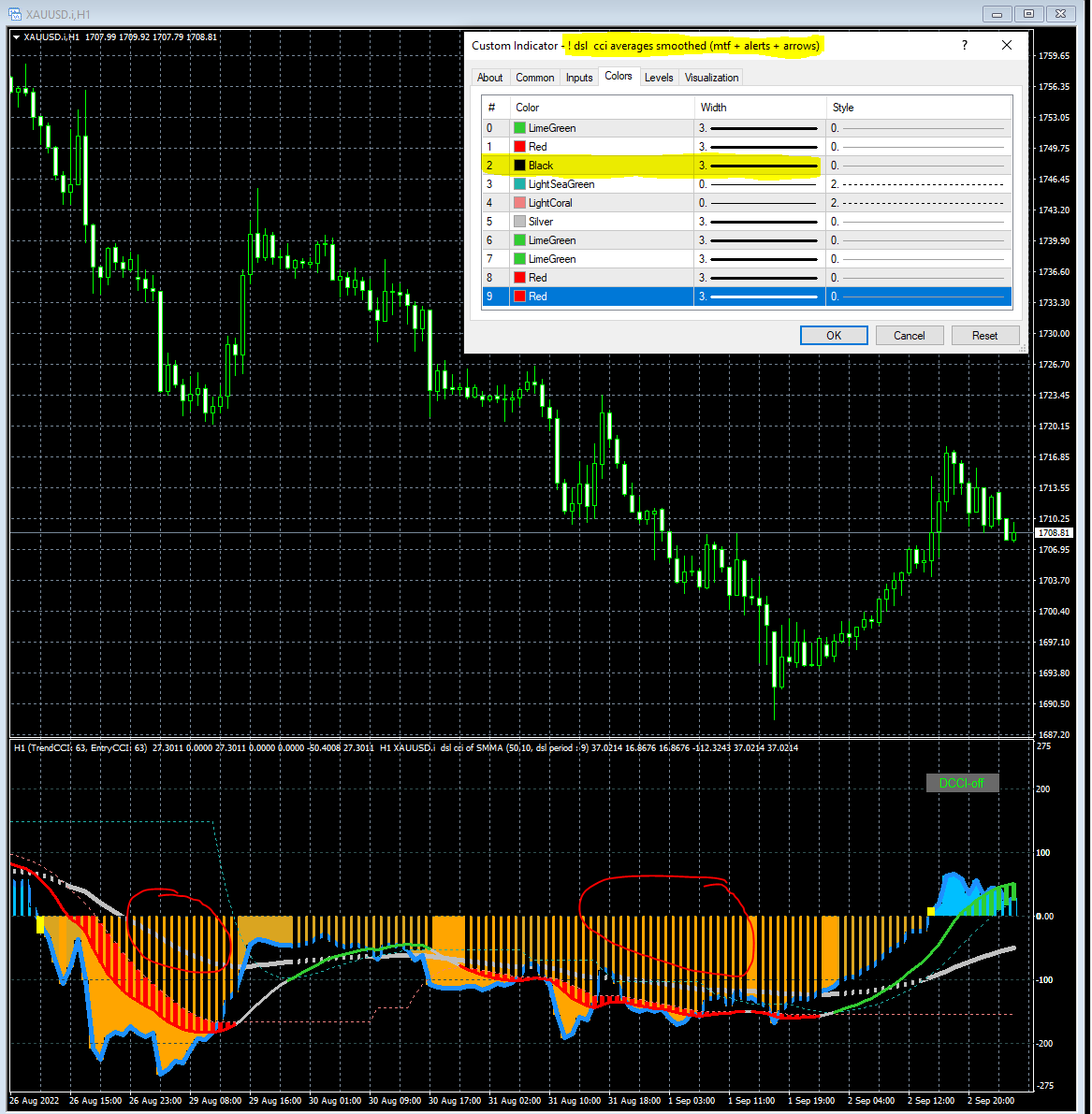Image resolution: width=1092 pixels, height=1114 pixels.
Task: Select Black color name in row 2
Action: click(x=541, y=166)
